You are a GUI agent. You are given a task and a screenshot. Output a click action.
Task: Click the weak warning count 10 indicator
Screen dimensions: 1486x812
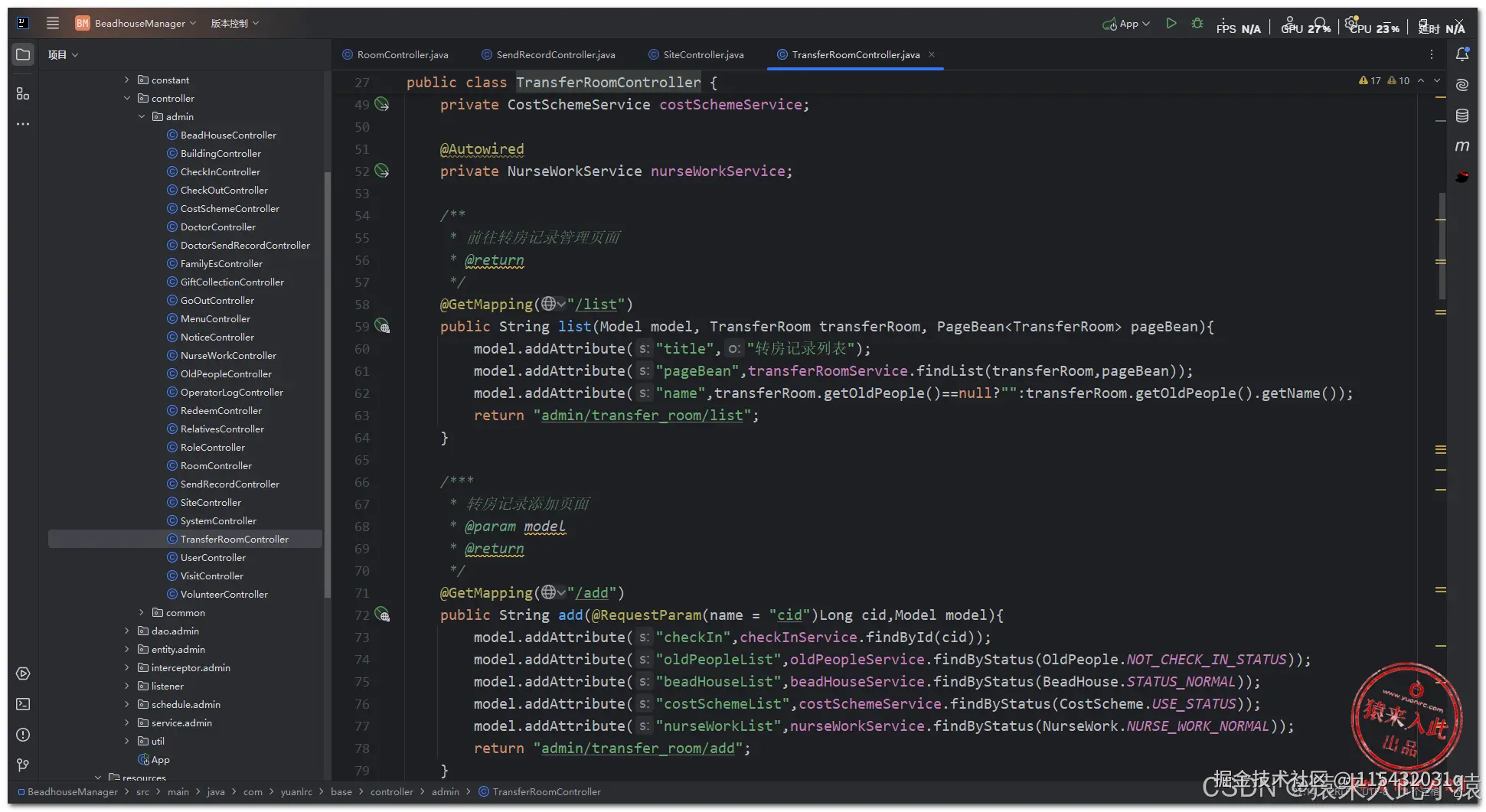[x=1399, y=80]
